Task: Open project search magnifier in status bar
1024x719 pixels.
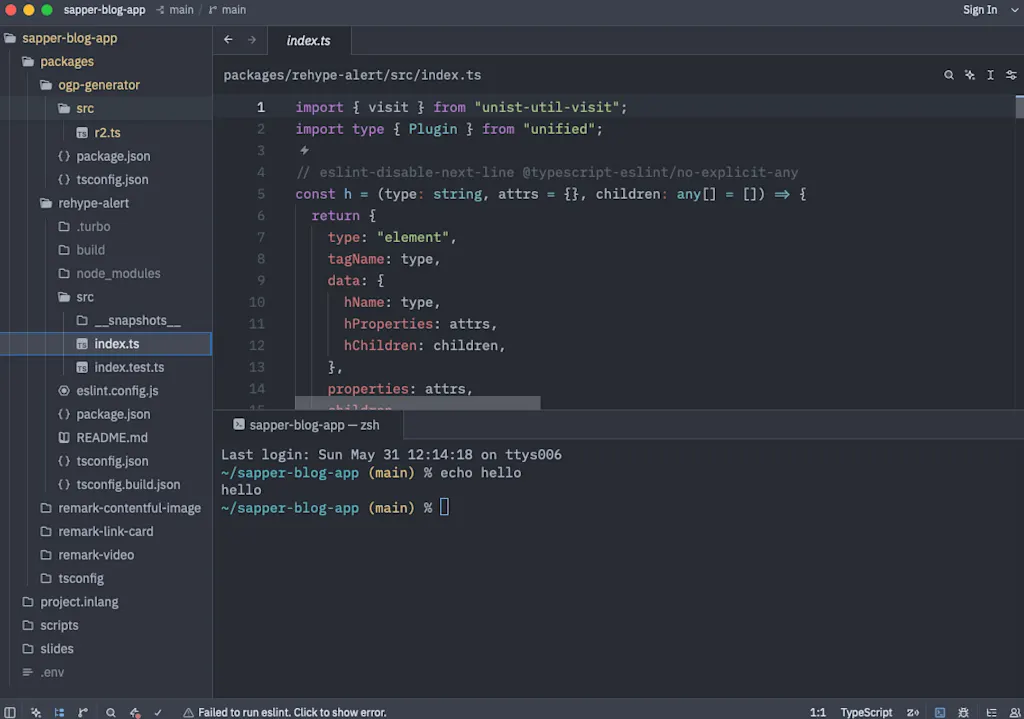Action: (x=111, y=712)
